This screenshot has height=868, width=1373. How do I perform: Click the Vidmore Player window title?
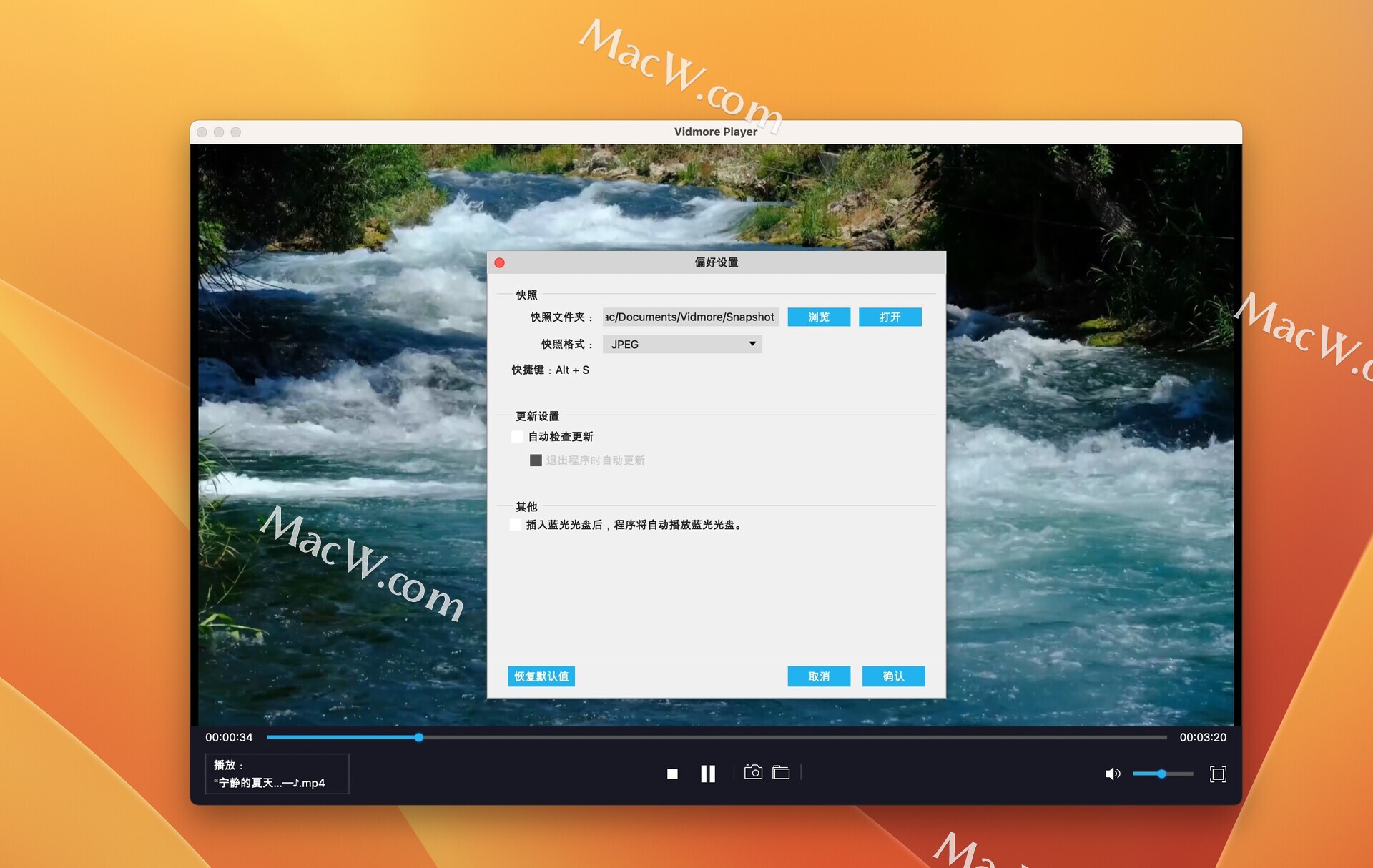[x=716, y=132]
